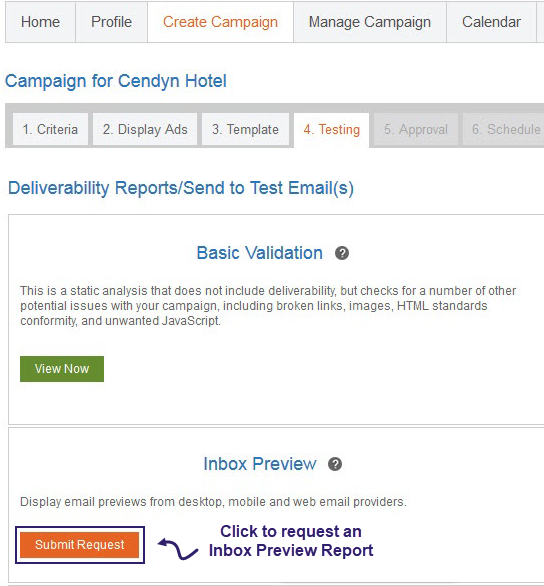Switch to Manage Campaign tab

[370, 22]
